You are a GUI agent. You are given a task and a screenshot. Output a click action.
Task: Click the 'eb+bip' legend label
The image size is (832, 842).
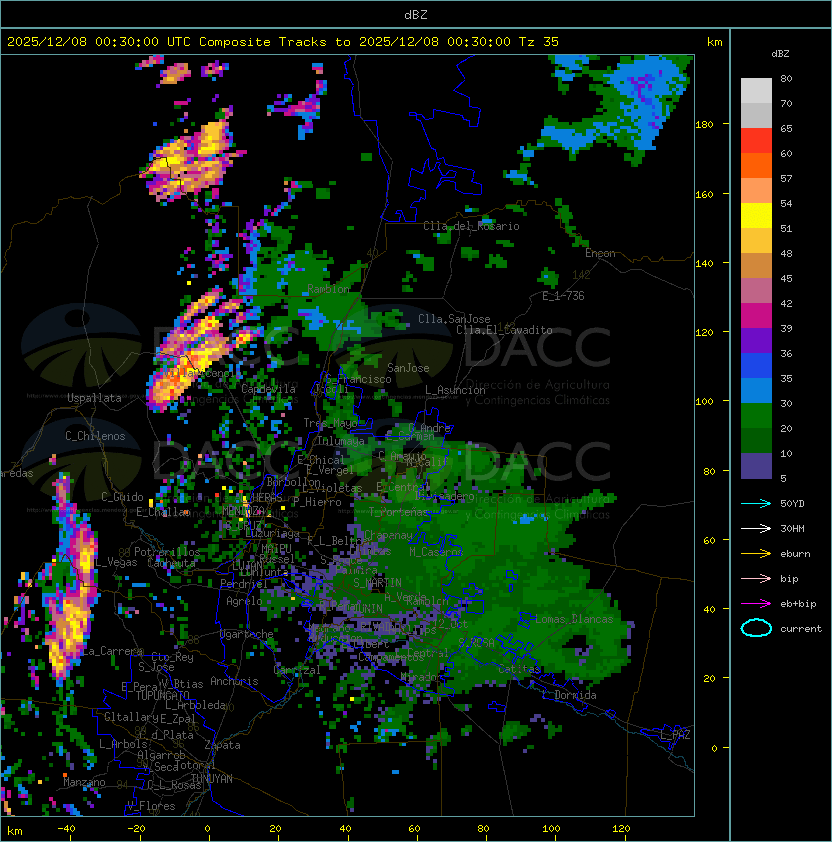click(798, 604)
